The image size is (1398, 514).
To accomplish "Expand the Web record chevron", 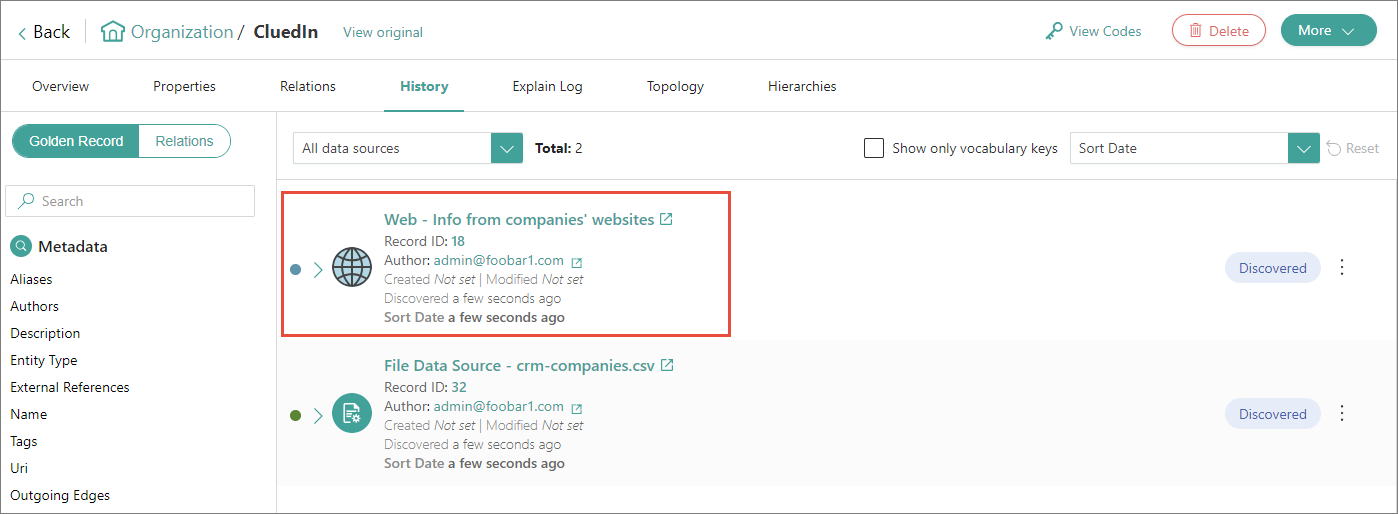I will pos(318,269).
